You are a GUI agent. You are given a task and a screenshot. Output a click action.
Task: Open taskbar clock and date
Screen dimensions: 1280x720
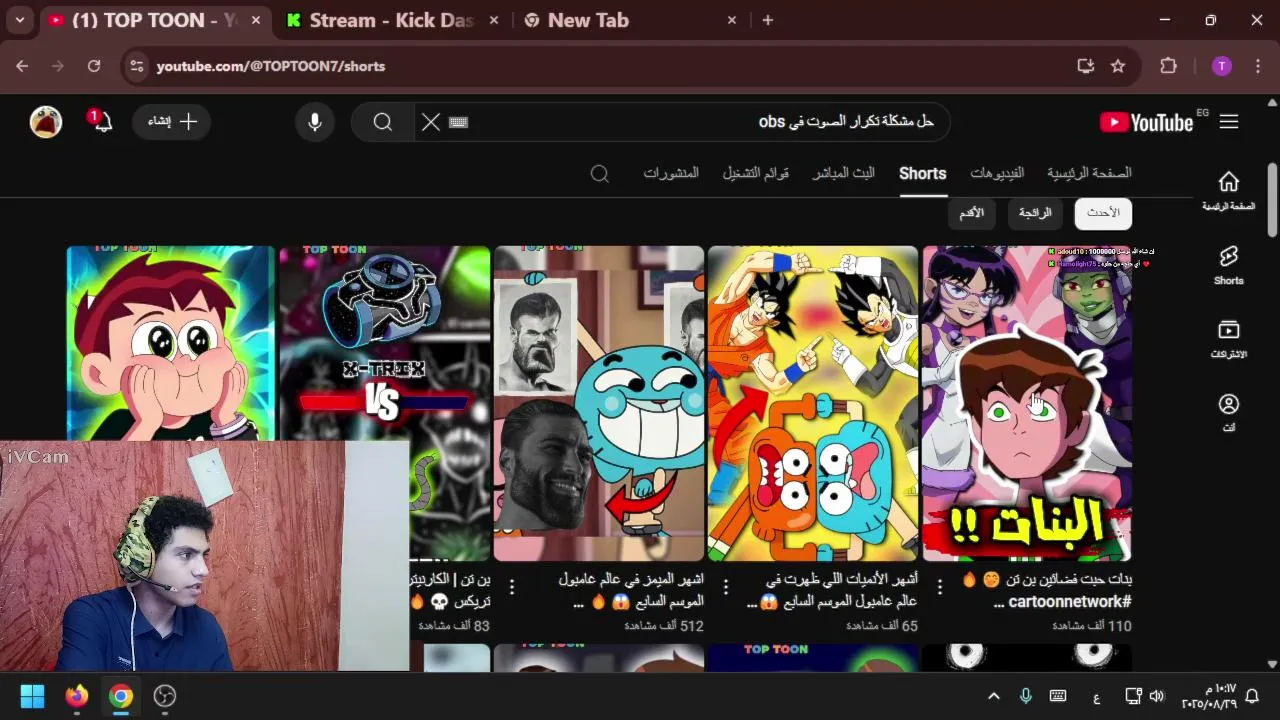[1208, 696]
